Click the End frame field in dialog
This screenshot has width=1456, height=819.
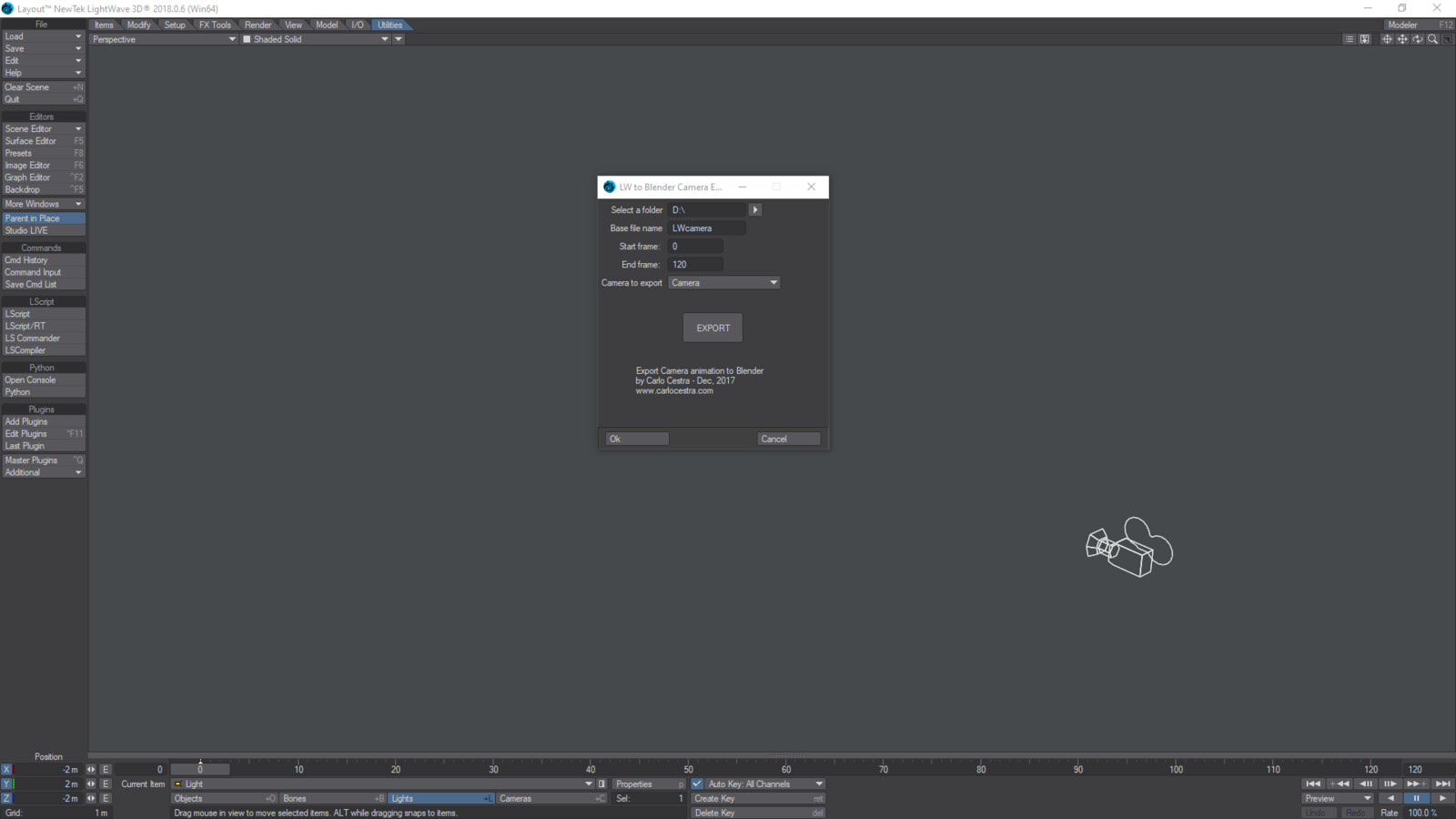click(696, 265)
